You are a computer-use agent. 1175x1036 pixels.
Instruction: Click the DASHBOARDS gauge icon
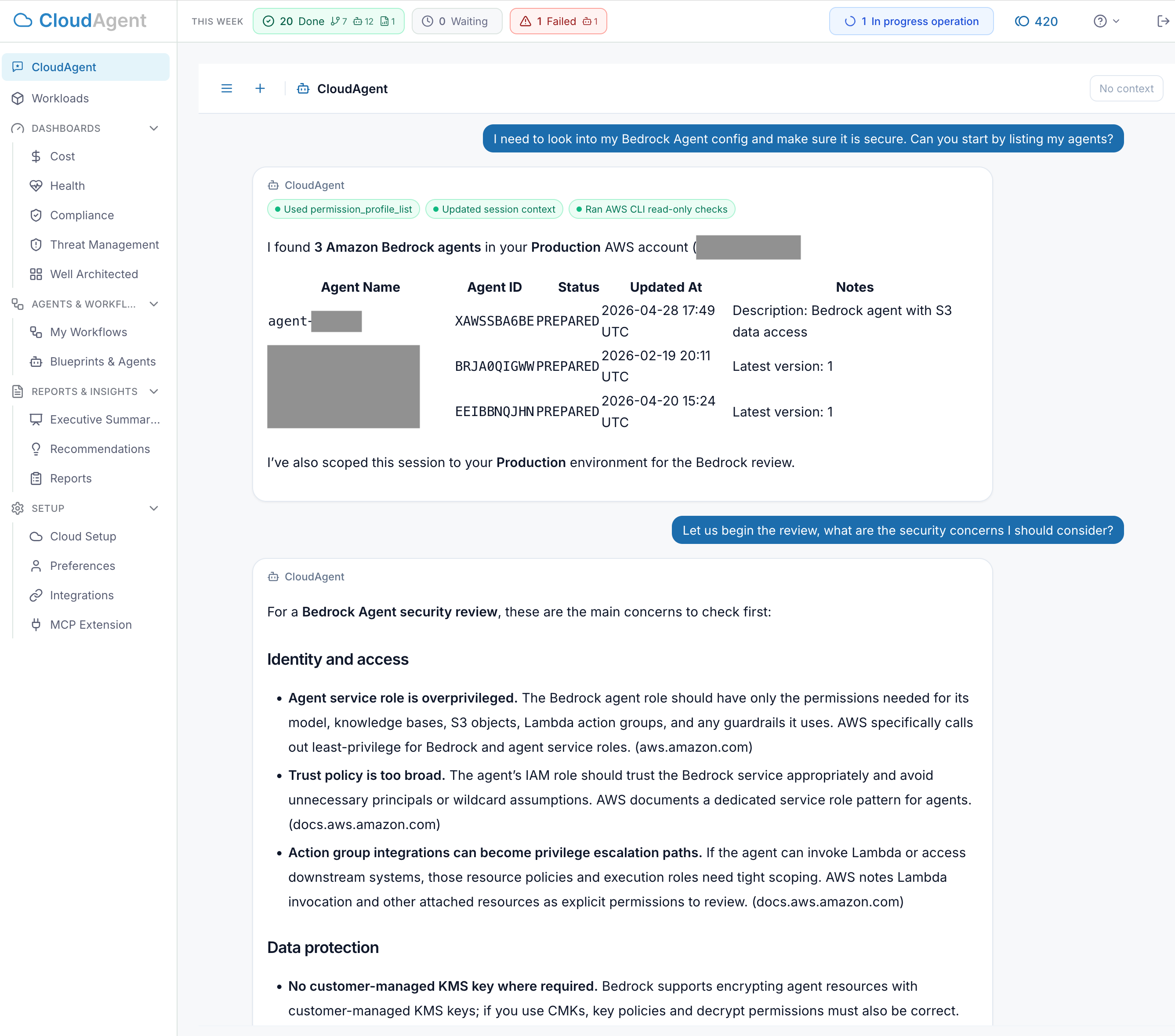tap(18, 128)
